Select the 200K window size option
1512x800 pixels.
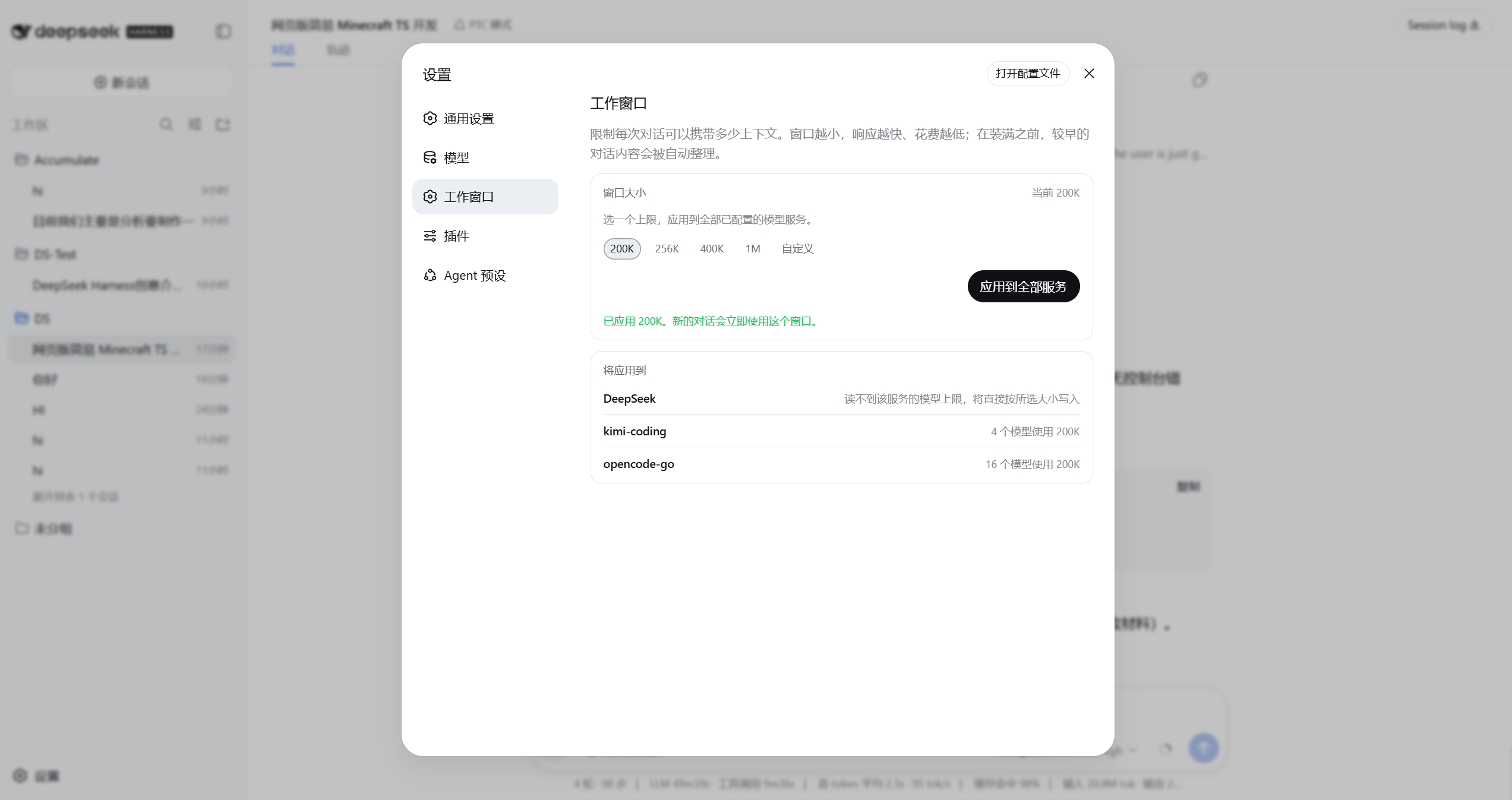tap(622, 248)
